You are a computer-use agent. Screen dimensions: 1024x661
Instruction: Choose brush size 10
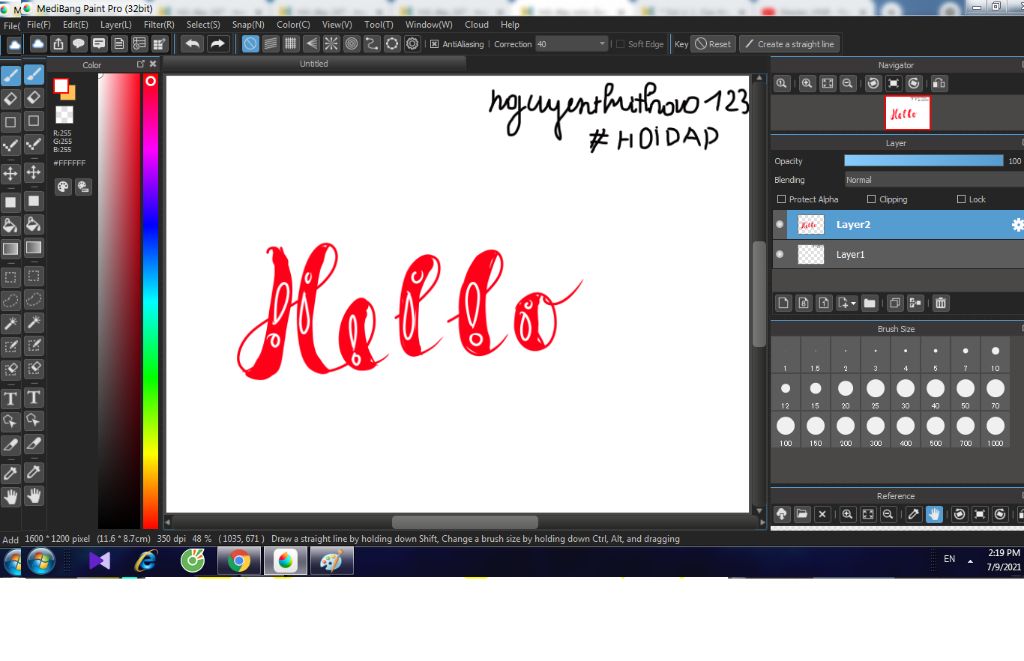coord(995,355)
